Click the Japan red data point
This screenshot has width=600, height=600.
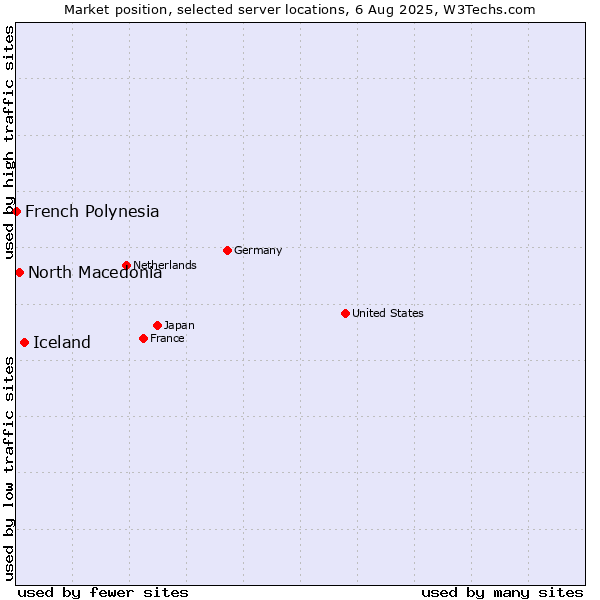[x=158, y=326]
